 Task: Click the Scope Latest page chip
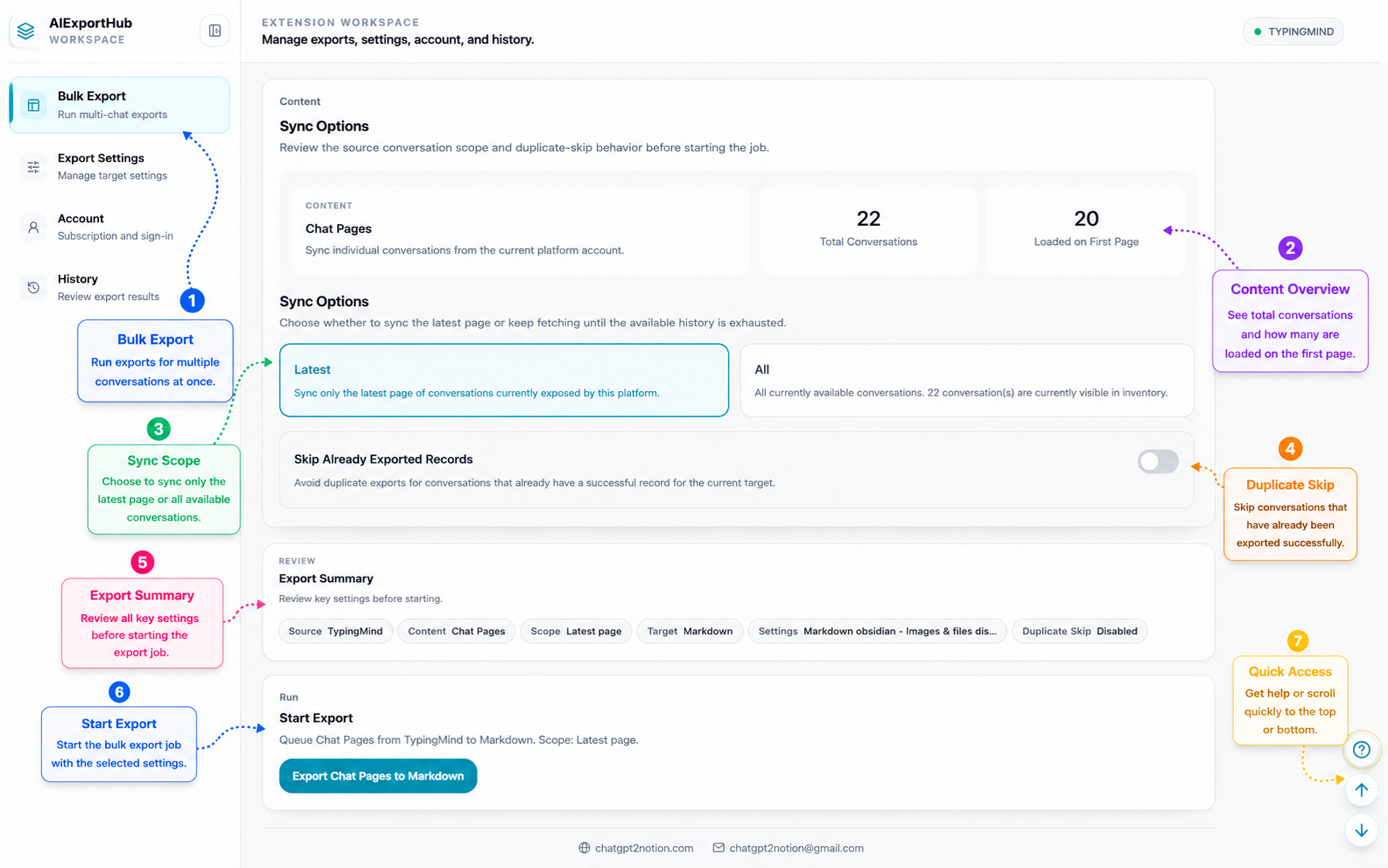pyautogui.click(x=576, y=631)
